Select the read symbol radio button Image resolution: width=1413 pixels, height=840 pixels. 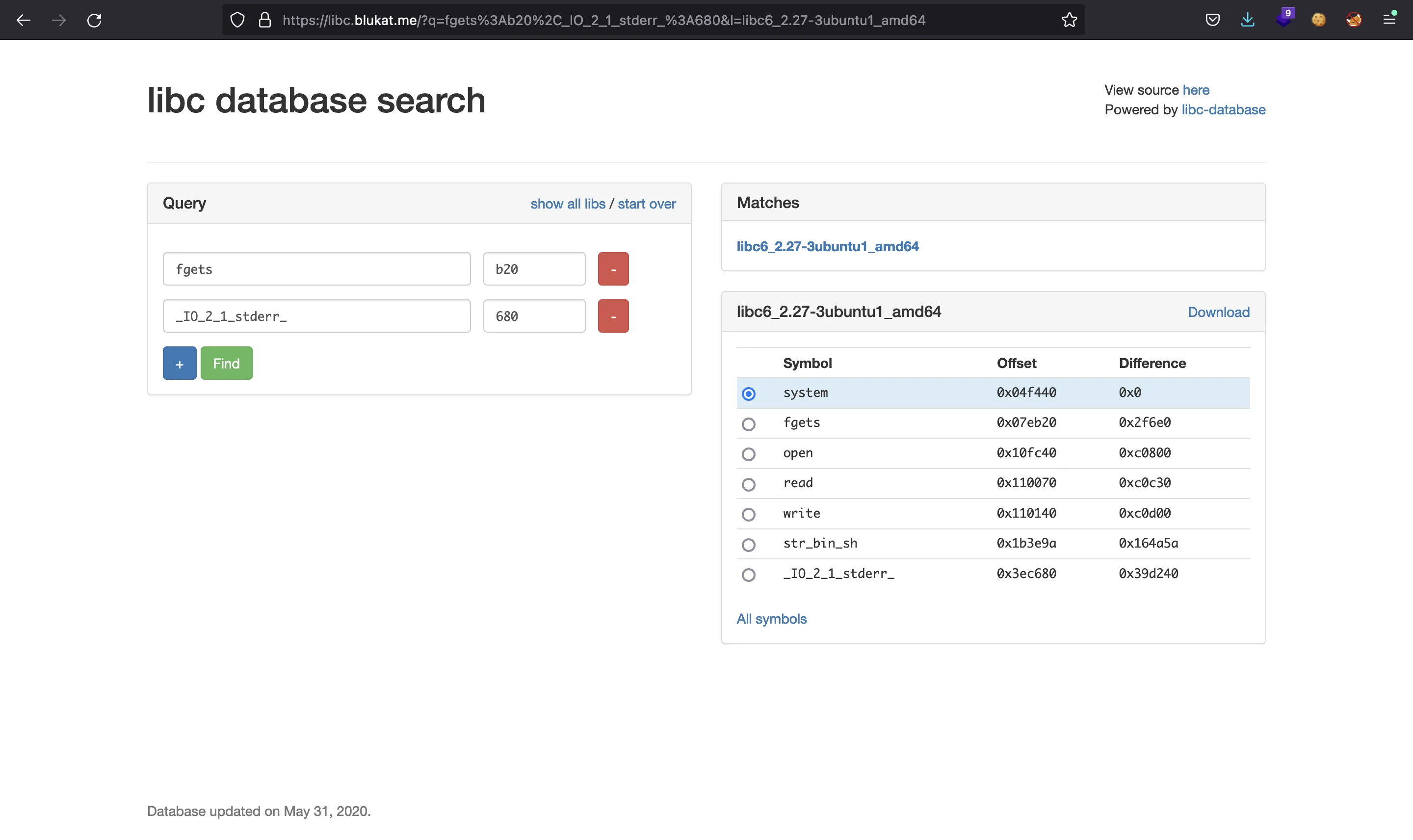[x=748, y=485]
